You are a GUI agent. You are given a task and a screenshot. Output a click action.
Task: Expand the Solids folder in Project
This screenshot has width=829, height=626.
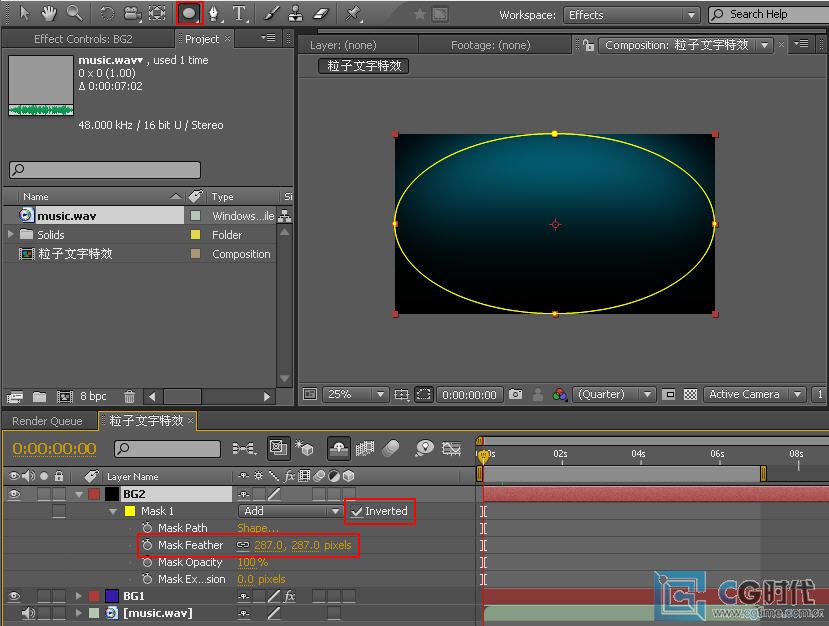pyautogui.click(x=10, y=234)
